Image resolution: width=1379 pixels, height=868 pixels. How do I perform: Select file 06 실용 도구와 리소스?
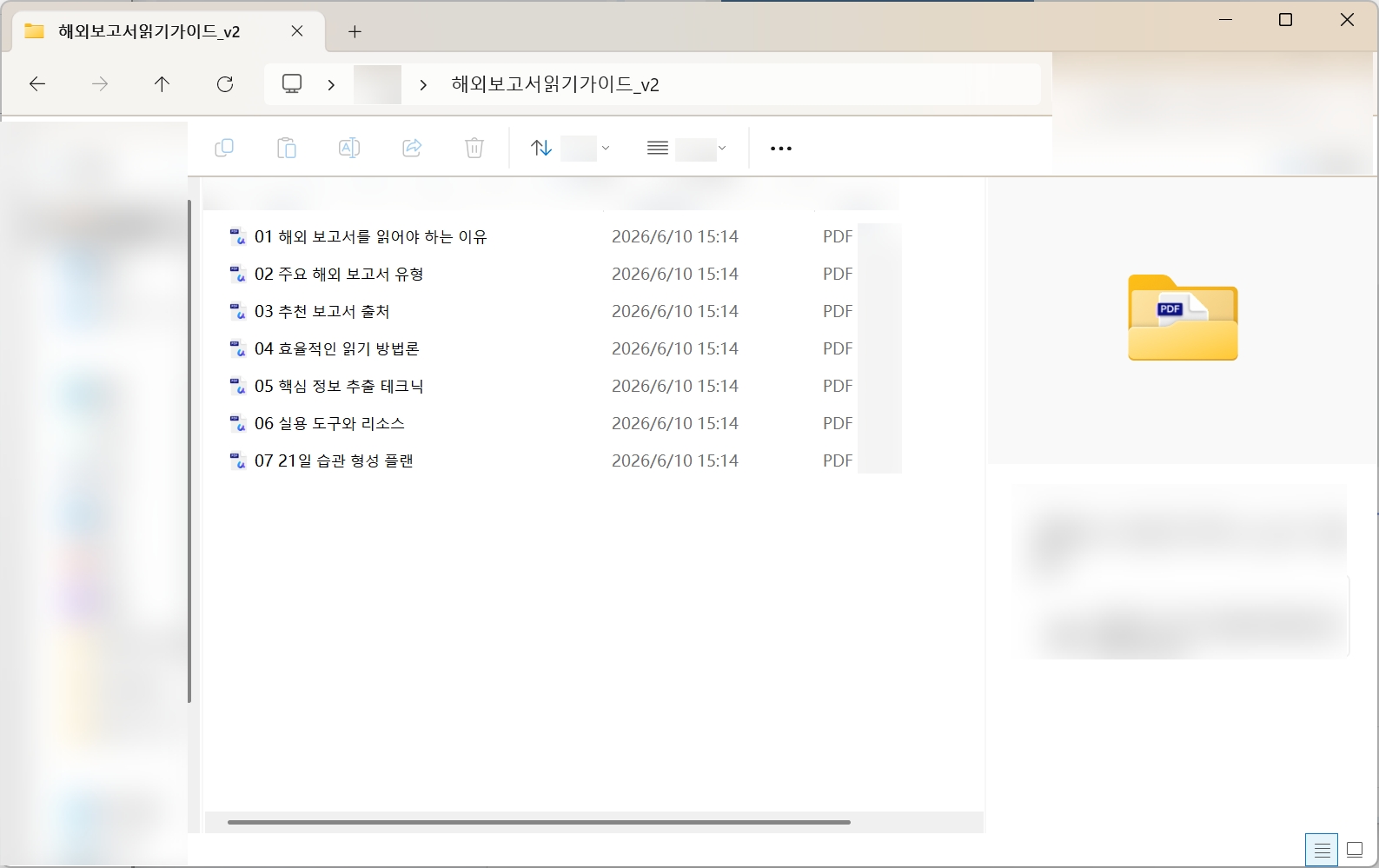[x=329, y=423]
